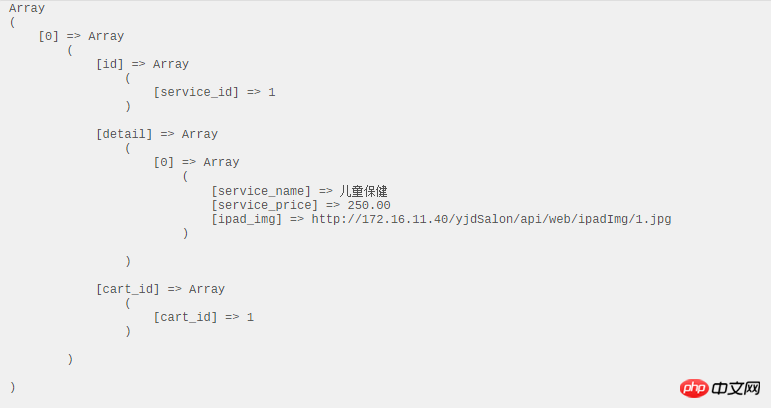The width and height of the screenshot is (771, 408).
Task: Click the [cart_id] key followed by Array
Action: click(x=128, y=289)
